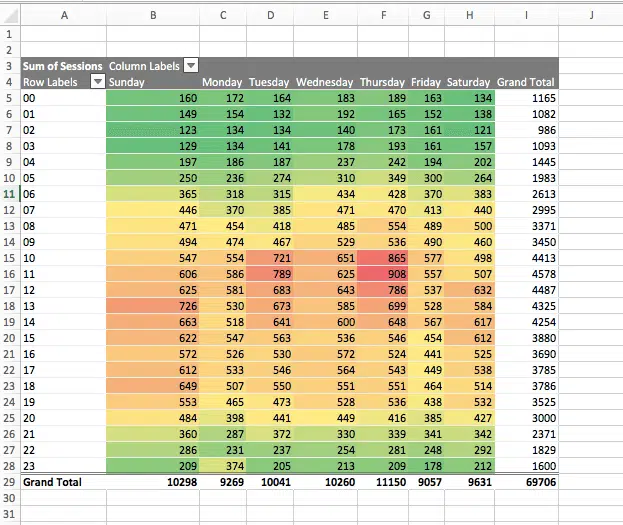Select row header 1
Viewport: 623px width, 525px height.
(10, 33)
